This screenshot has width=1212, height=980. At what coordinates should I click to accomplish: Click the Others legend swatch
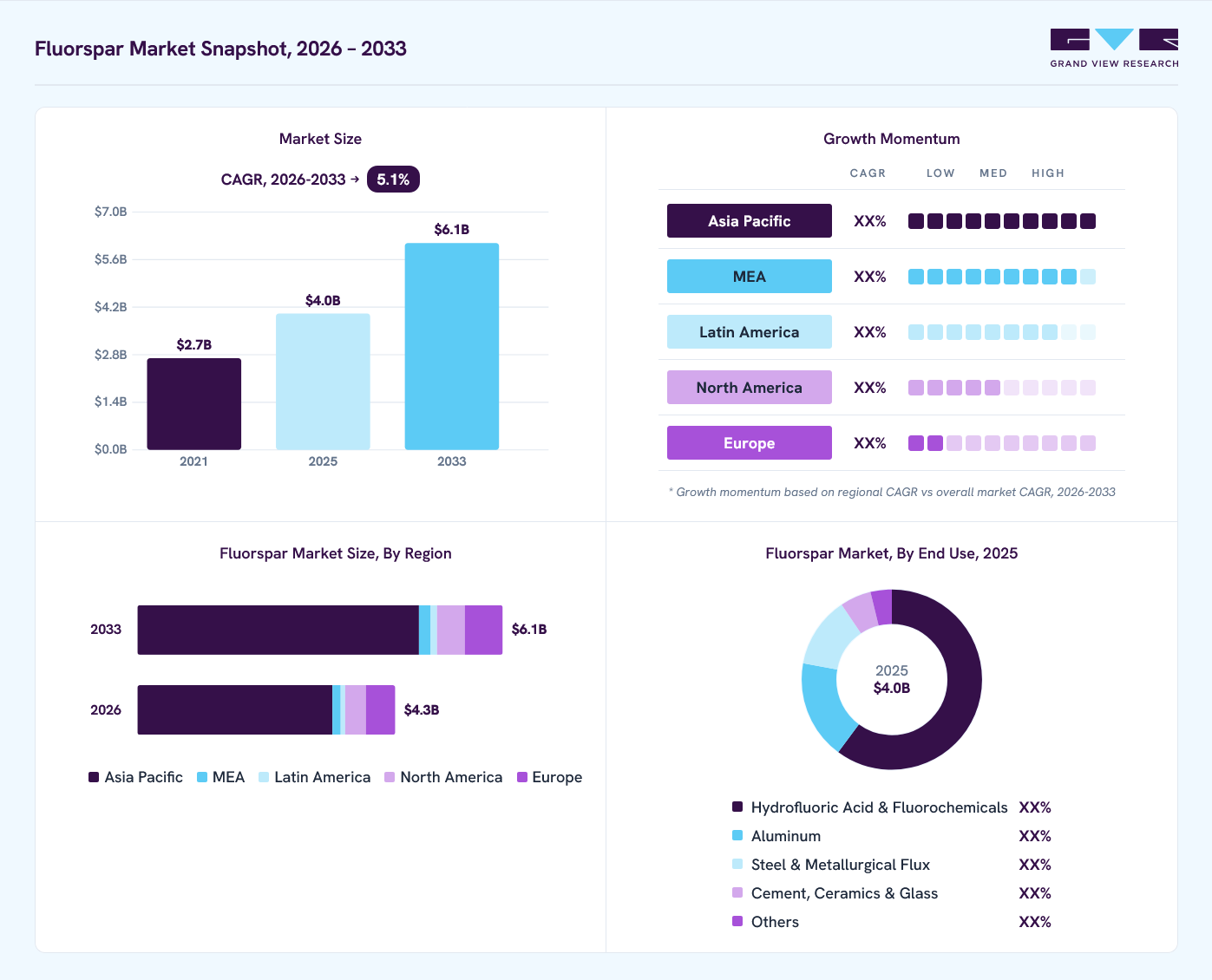[x=737, y=921]
